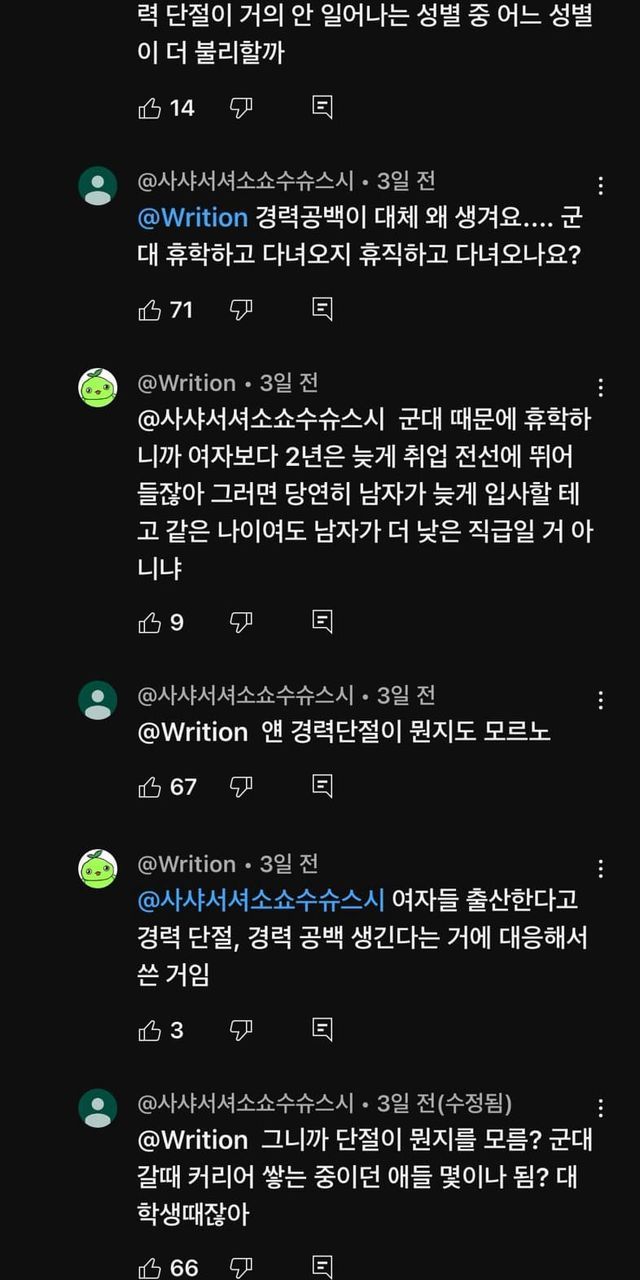This screenshot has height=1280, width=640.
Task: Tap reply icon on the 3-like comment
Action: click(322, 1029)
